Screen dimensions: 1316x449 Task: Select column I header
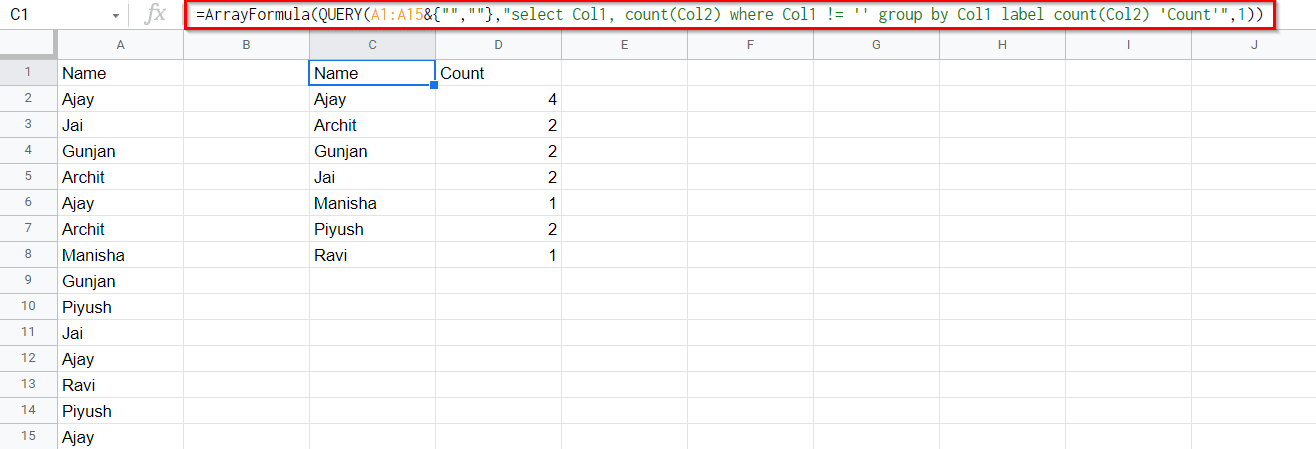pos(1128,45)
